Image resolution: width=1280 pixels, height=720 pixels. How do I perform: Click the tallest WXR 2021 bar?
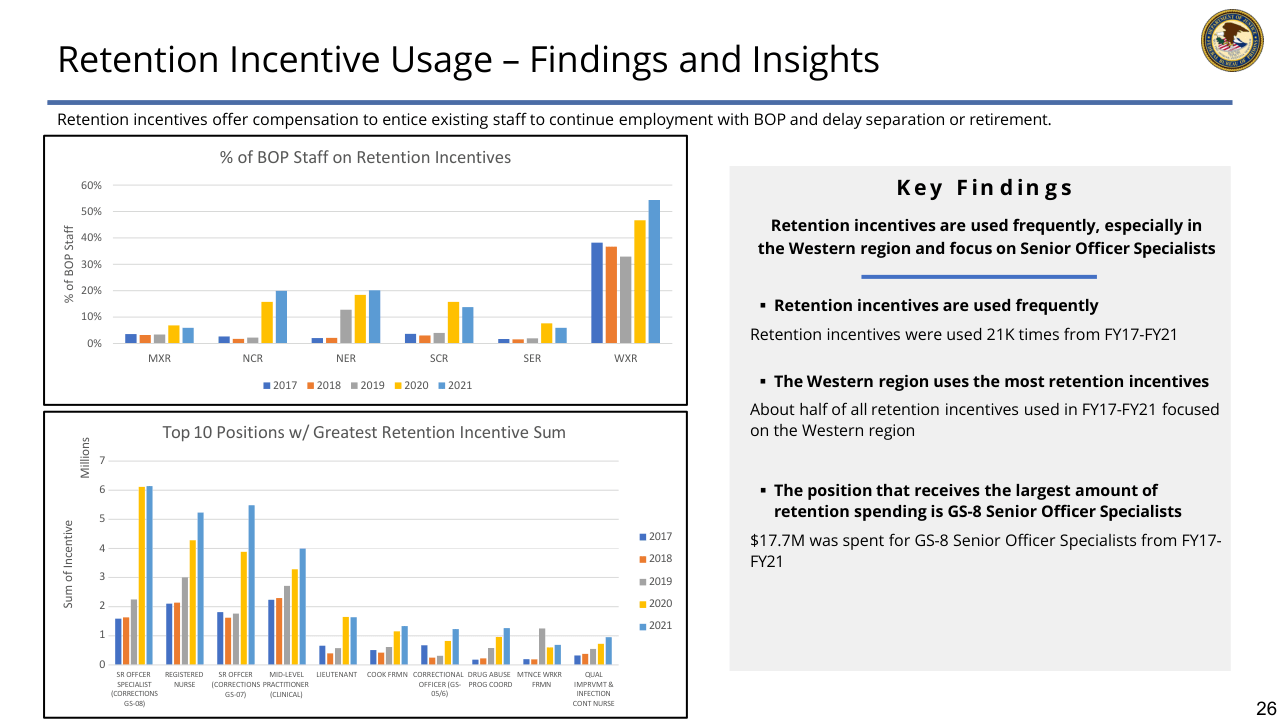click(x=654, y=271)
